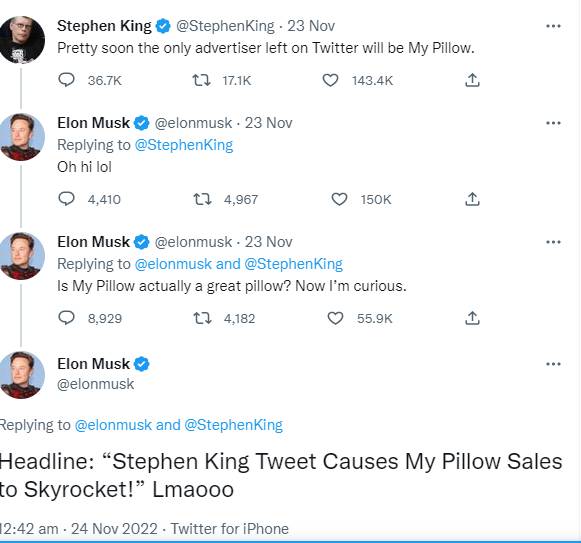Open the 24 Nov 2022 timestamp link
The height and width of the screenshot is (543, 581).
coord(114,529)
